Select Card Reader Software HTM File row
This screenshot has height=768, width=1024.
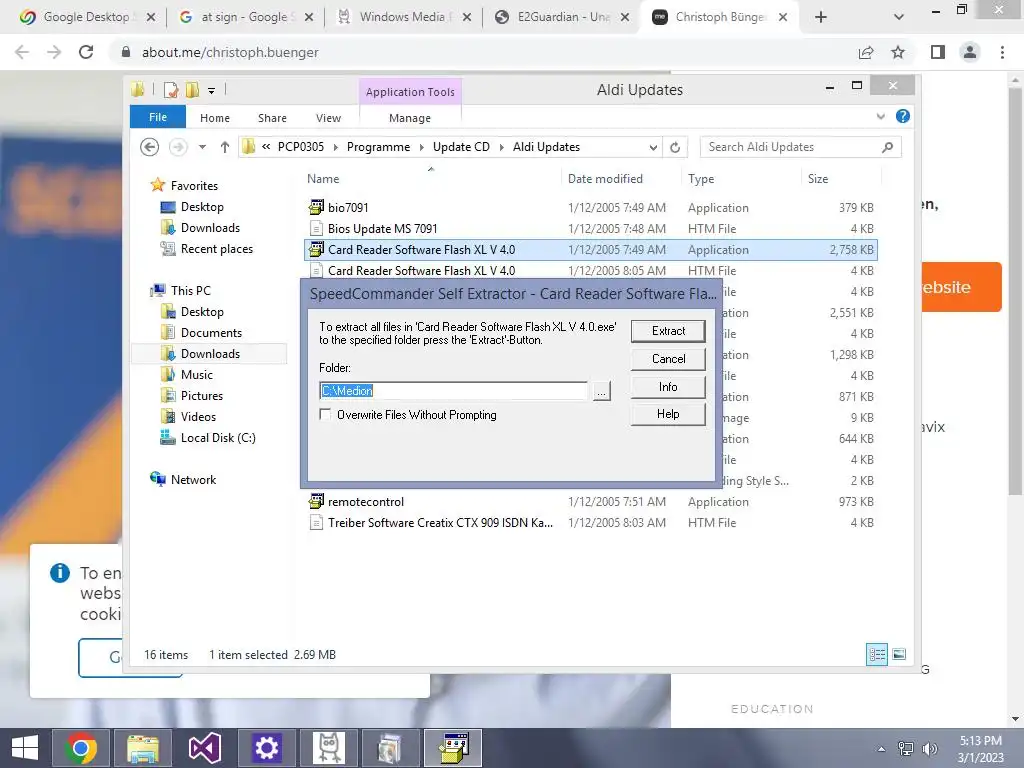tap(590, 270)
